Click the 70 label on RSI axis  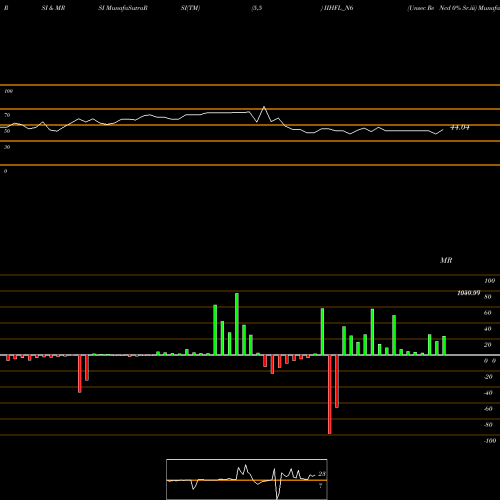tap(7, 115)
